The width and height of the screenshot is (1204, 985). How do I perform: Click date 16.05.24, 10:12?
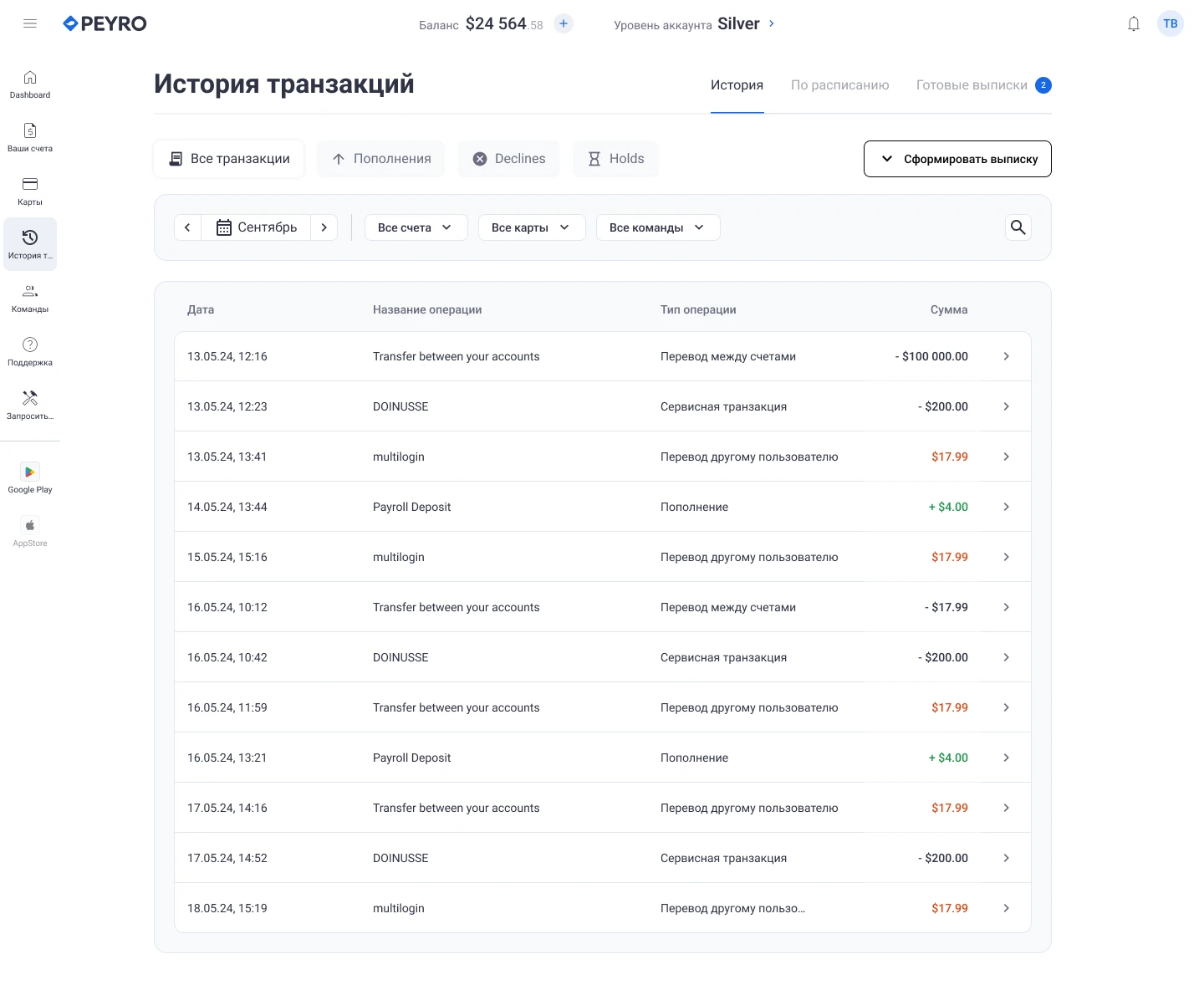pos(227,607)
